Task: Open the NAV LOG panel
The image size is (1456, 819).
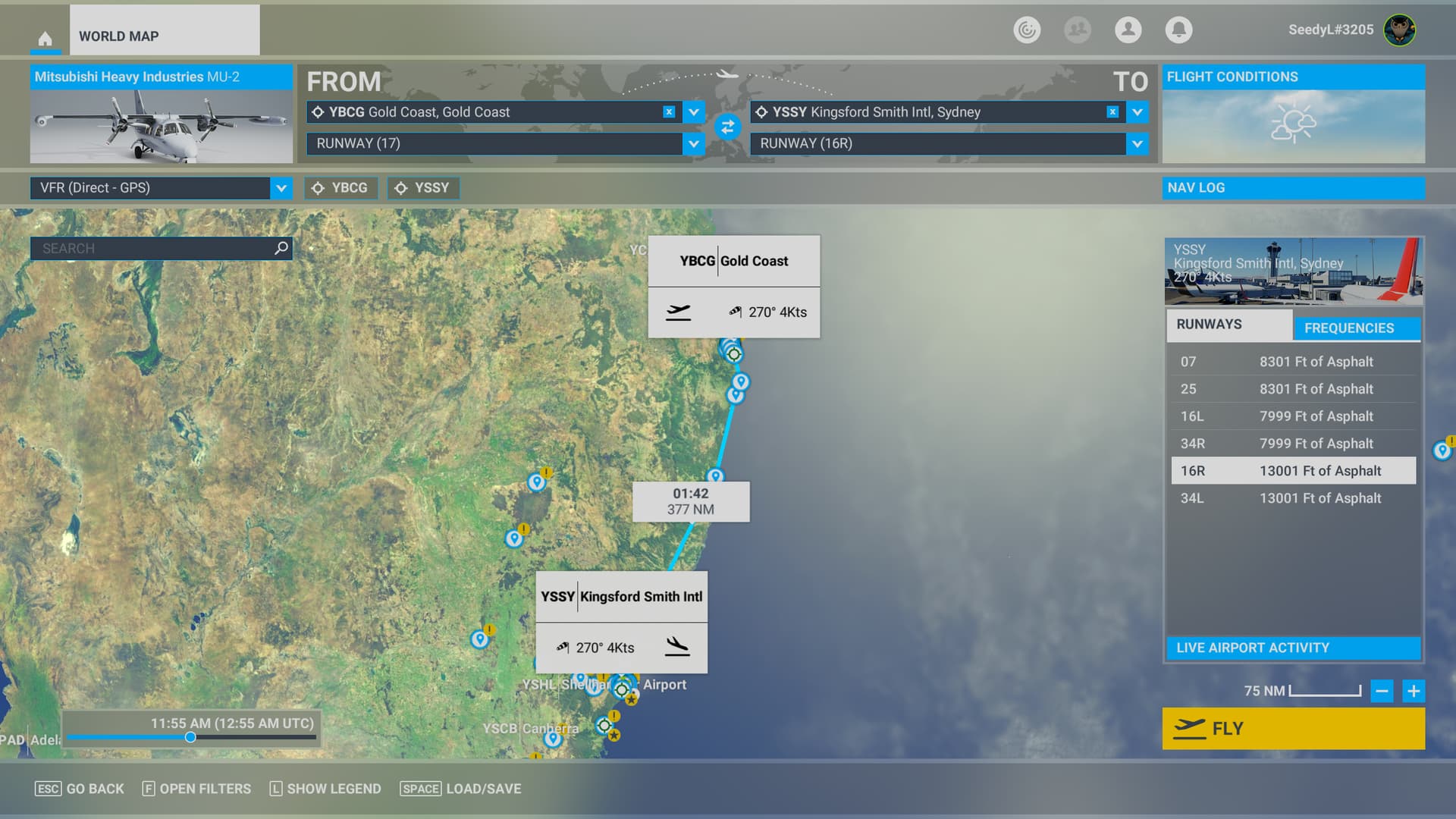Action: [1293, 188]
